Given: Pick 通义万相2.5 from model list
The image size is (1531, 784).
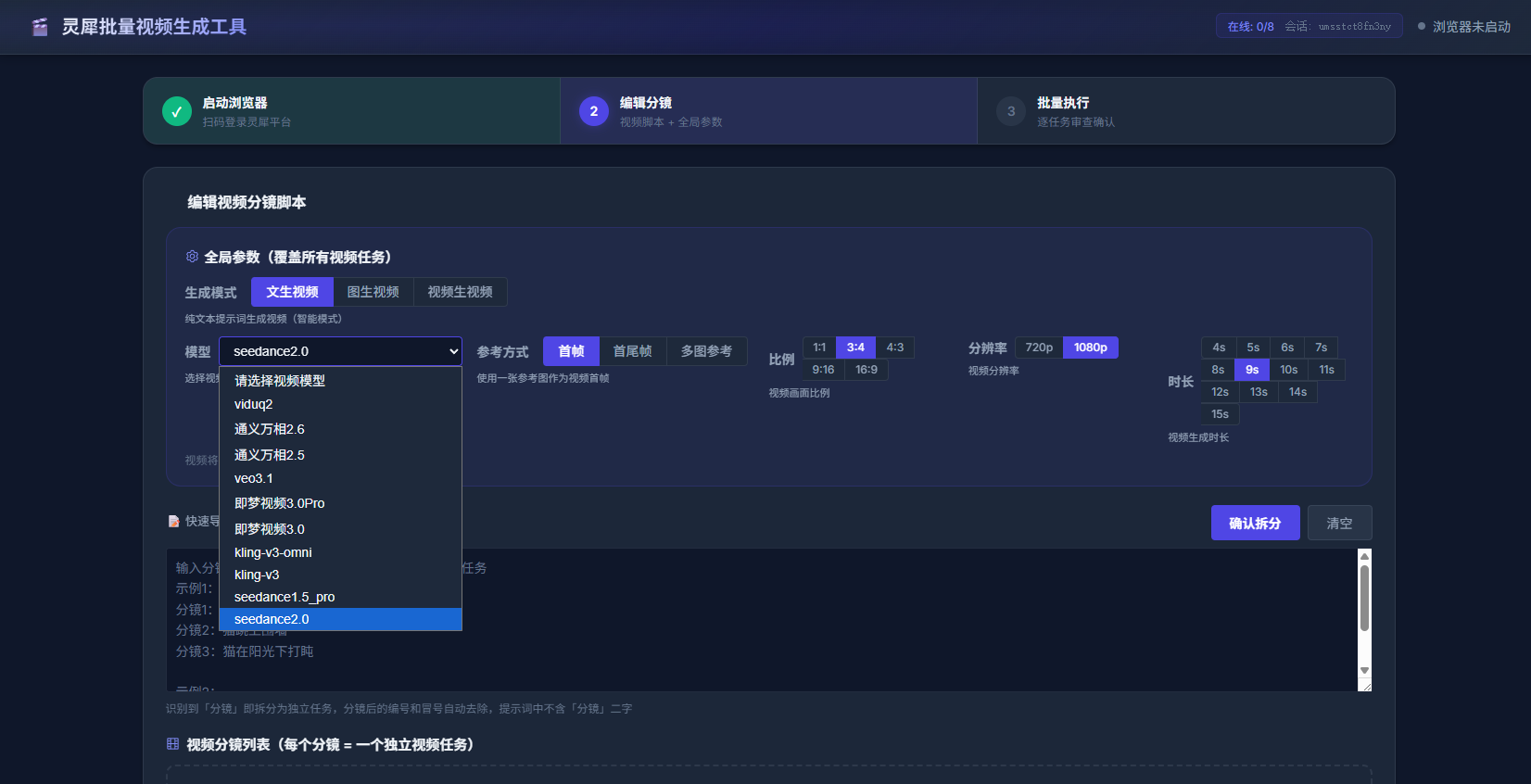Looking at the screenshot, I should point(340,455).
